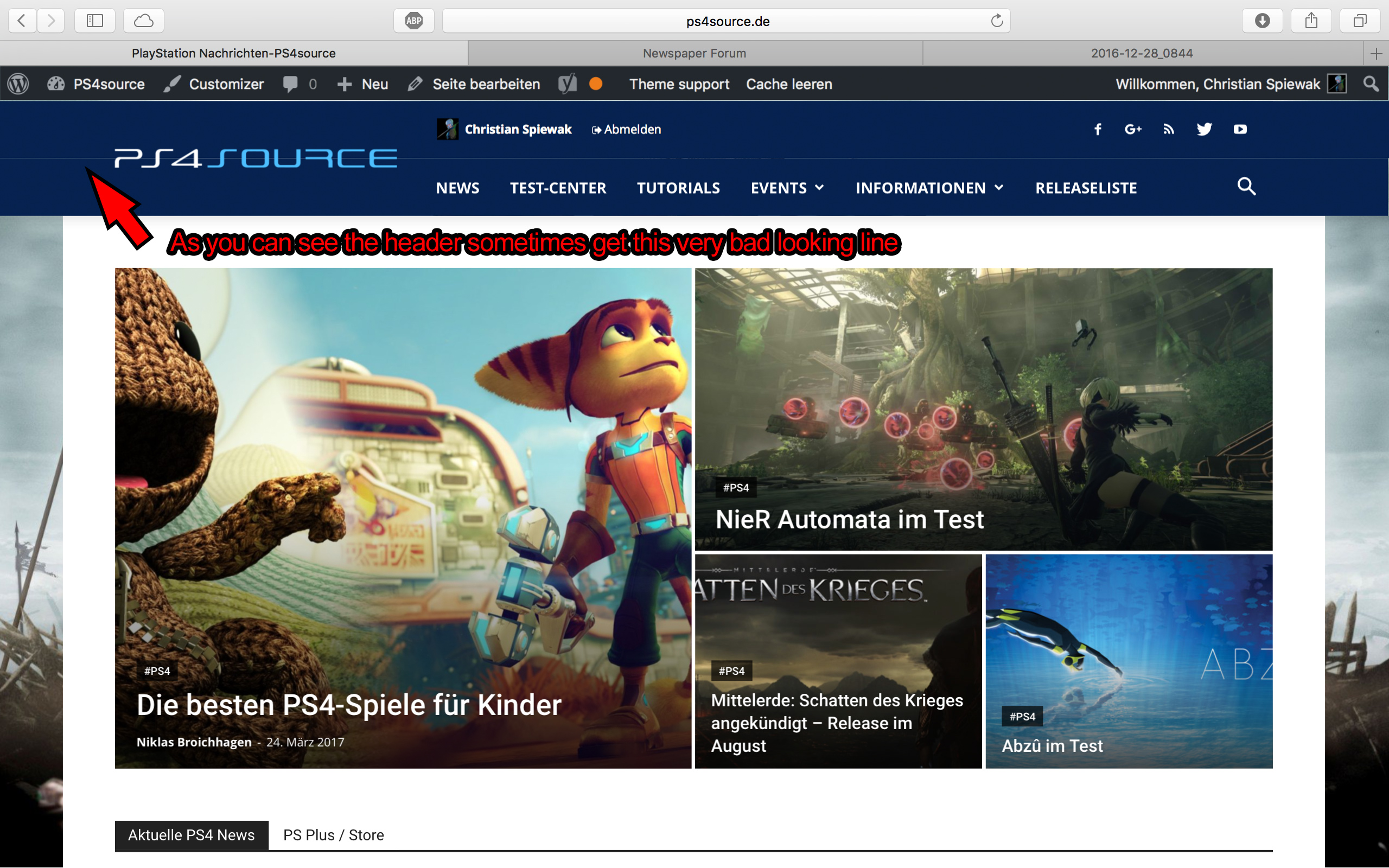Image resolution: width=1389 pixels, height=868 pixels.
Task: Open the Adblock Plus extension button
Action: click(414, 21)
